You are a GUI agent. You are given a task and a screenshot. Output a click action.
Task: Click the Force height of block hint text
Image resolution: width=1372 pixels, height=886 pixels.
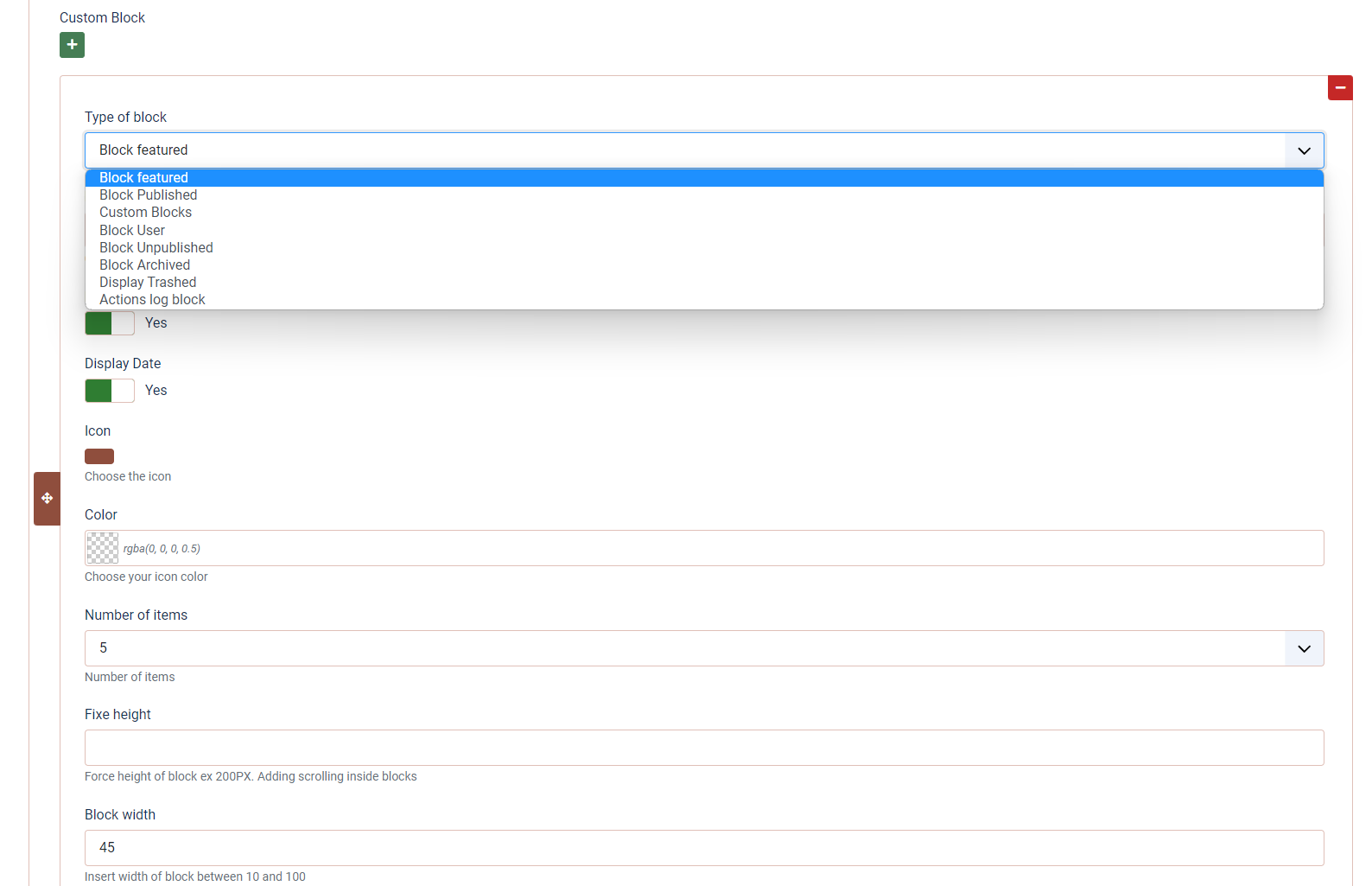pos(251,777)
